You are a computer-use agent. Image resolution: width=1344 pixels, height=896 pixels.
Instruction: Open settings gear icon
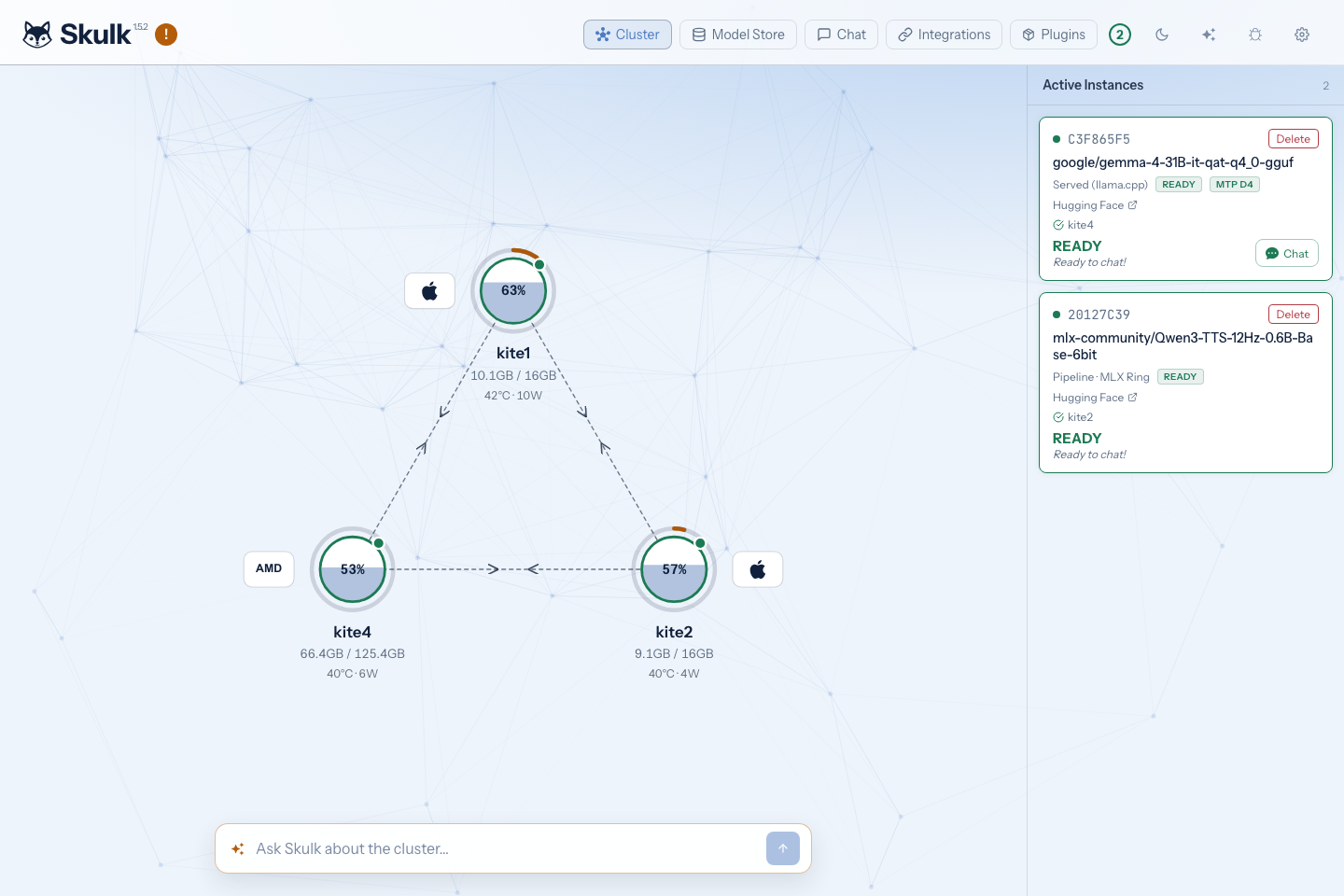point(1302,35)
